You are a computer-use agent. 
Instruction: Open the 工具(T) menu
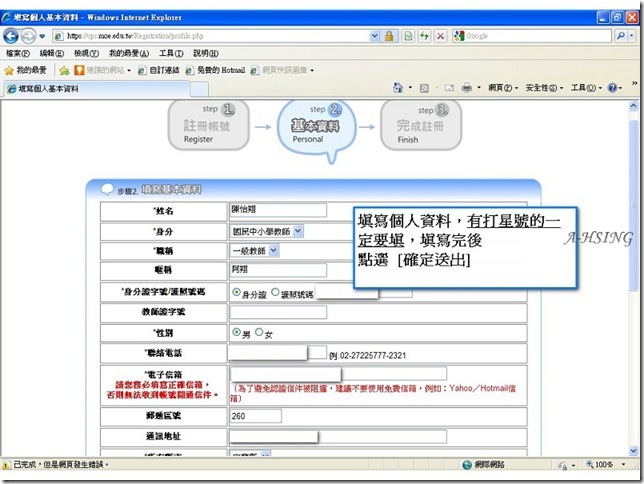click(171, 53)
